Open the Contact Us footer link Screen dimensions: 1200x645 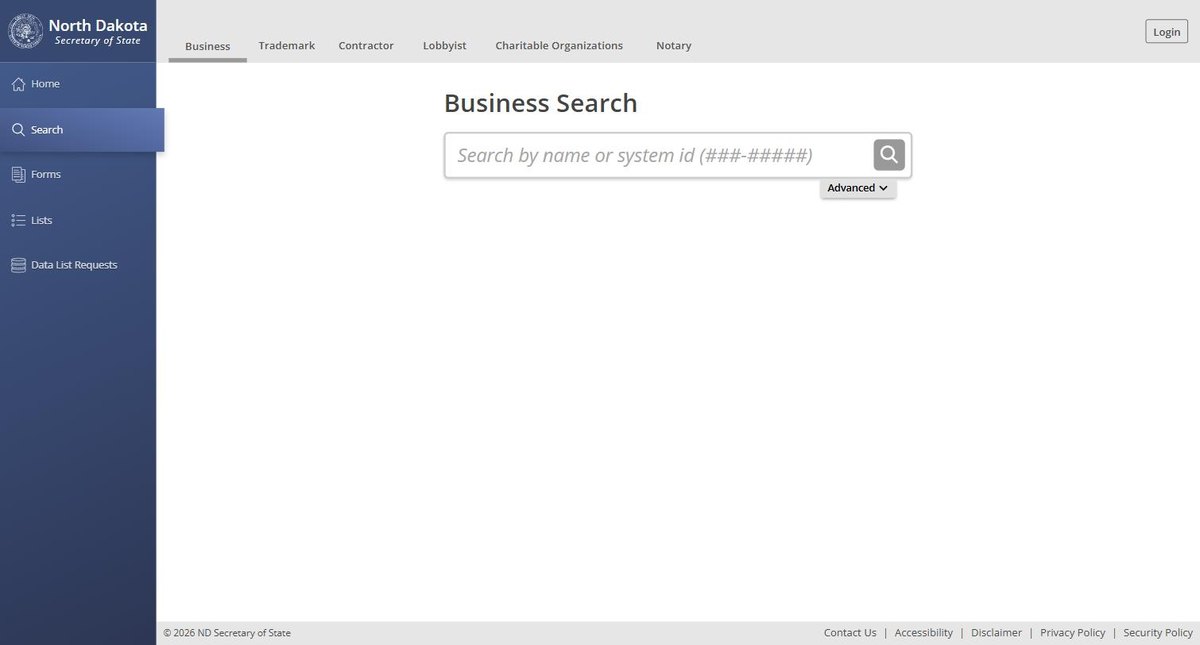tap(850, 633)
